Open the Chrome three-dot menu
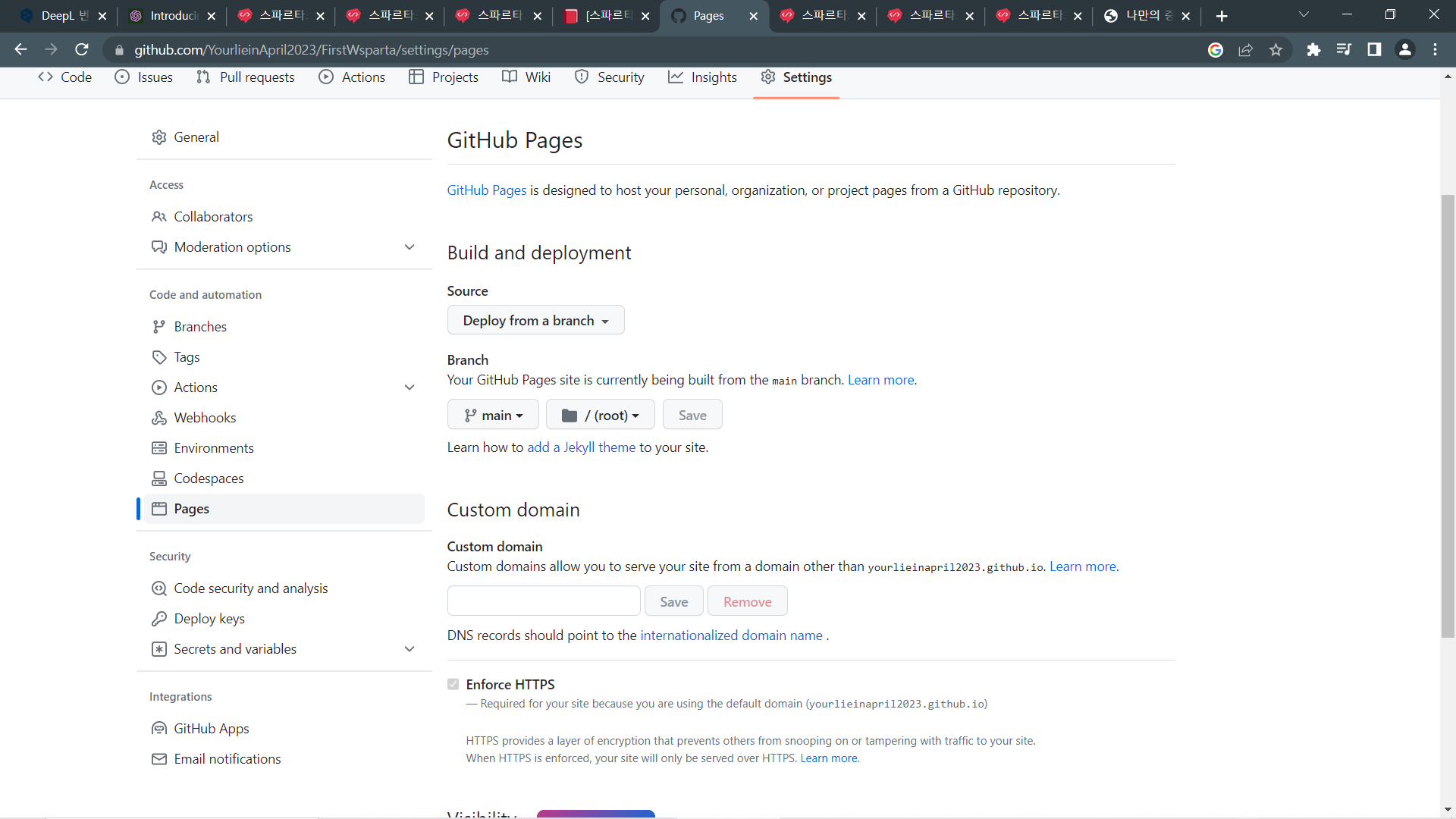 (1435, 49)
